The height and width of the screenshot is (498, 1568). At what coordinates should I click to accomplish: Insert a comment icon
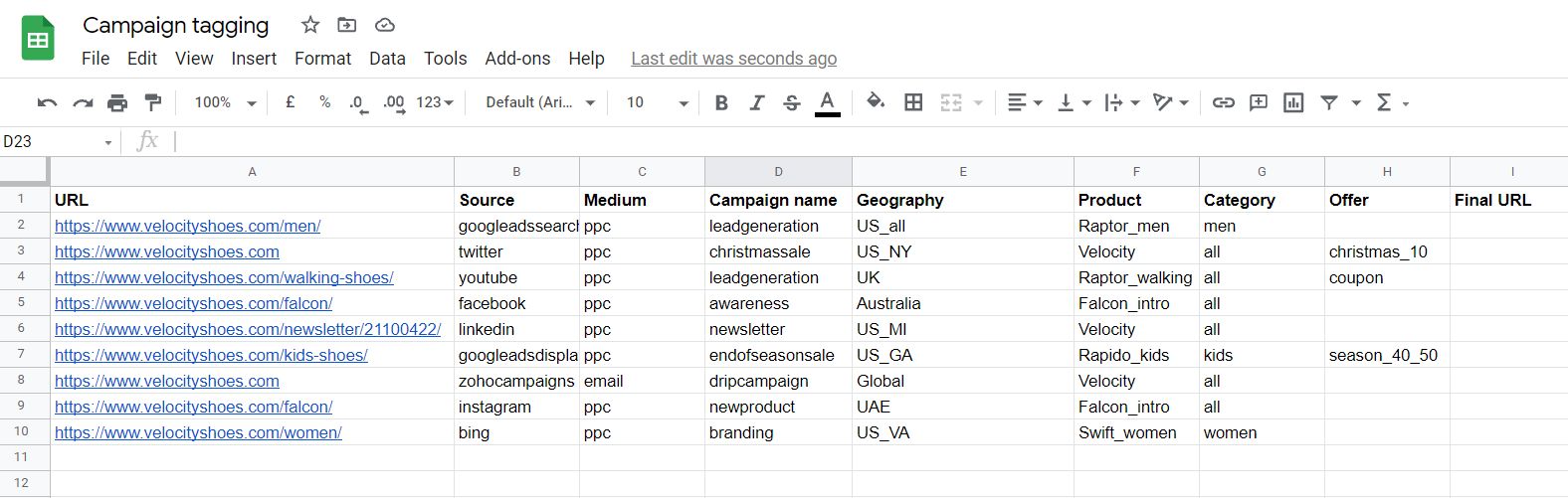coord(1259,102)
